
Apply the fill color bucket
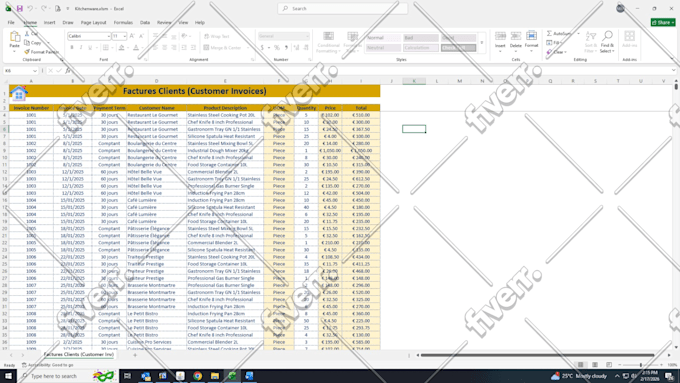[x=122, y=47]
